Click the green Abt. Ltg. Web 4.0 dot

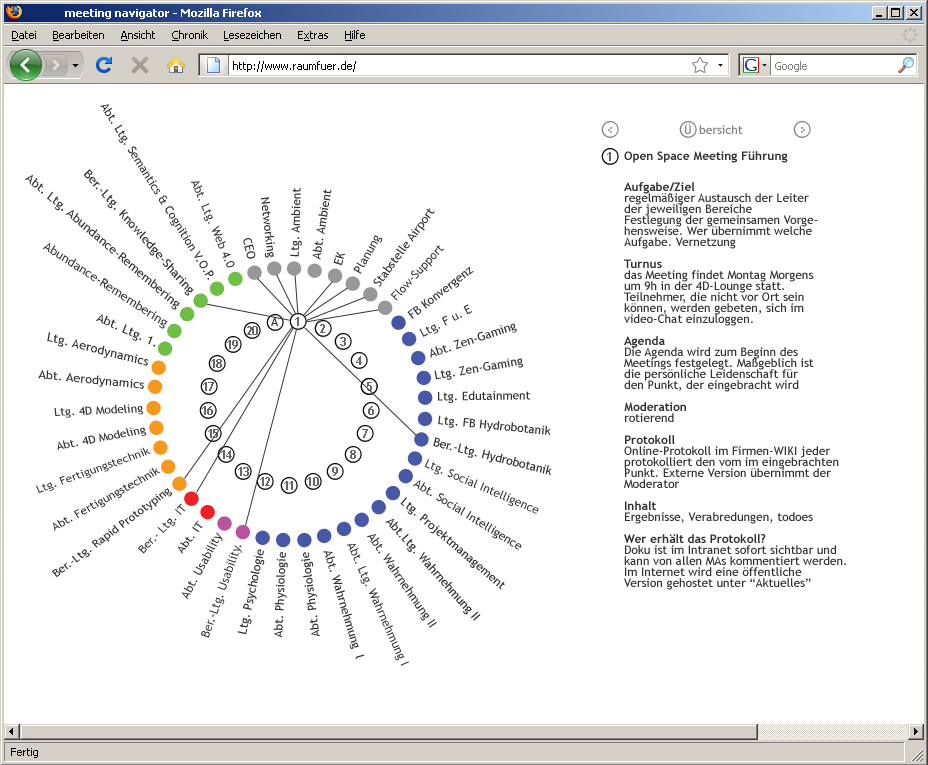[235, 279]
